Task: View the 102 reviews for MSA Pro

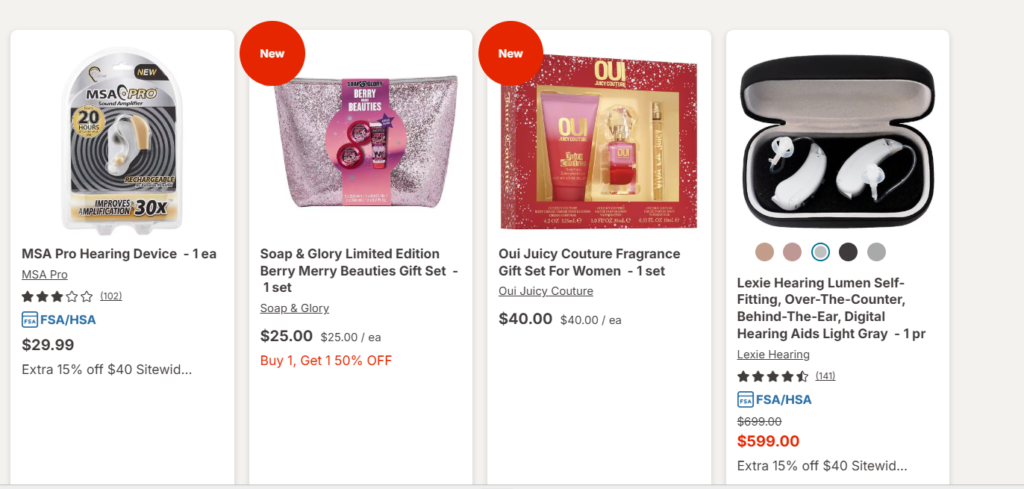Action: 111,296
